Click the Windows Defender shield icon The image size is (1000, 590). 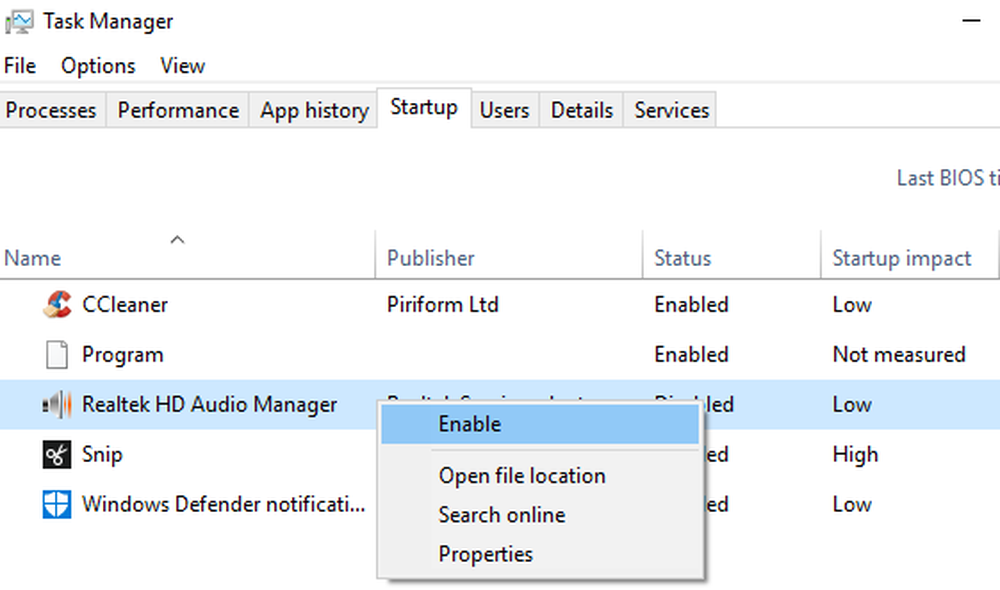point(57,504)
